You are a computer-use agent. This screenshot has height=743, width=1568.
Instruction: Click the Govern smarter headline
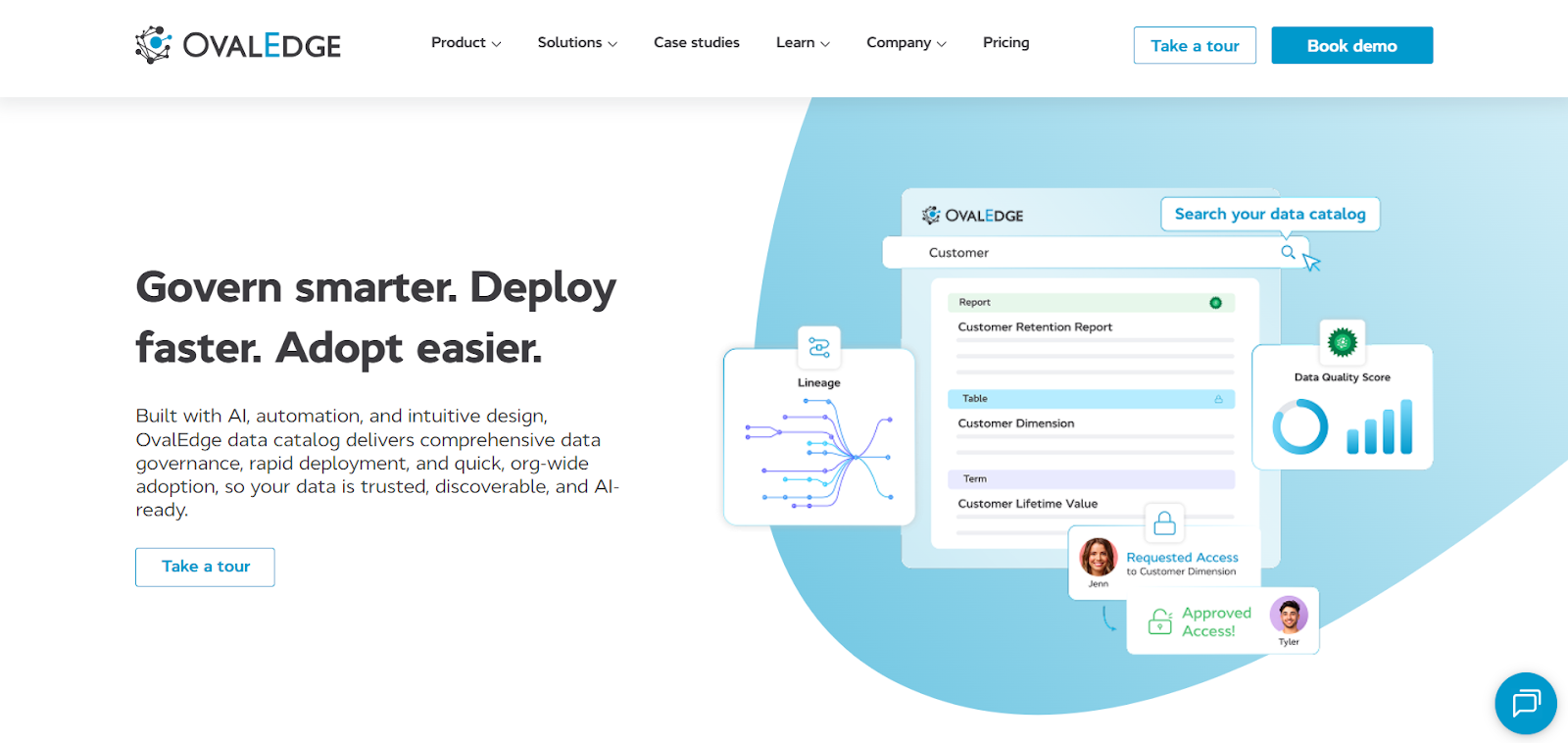[376, 317]
